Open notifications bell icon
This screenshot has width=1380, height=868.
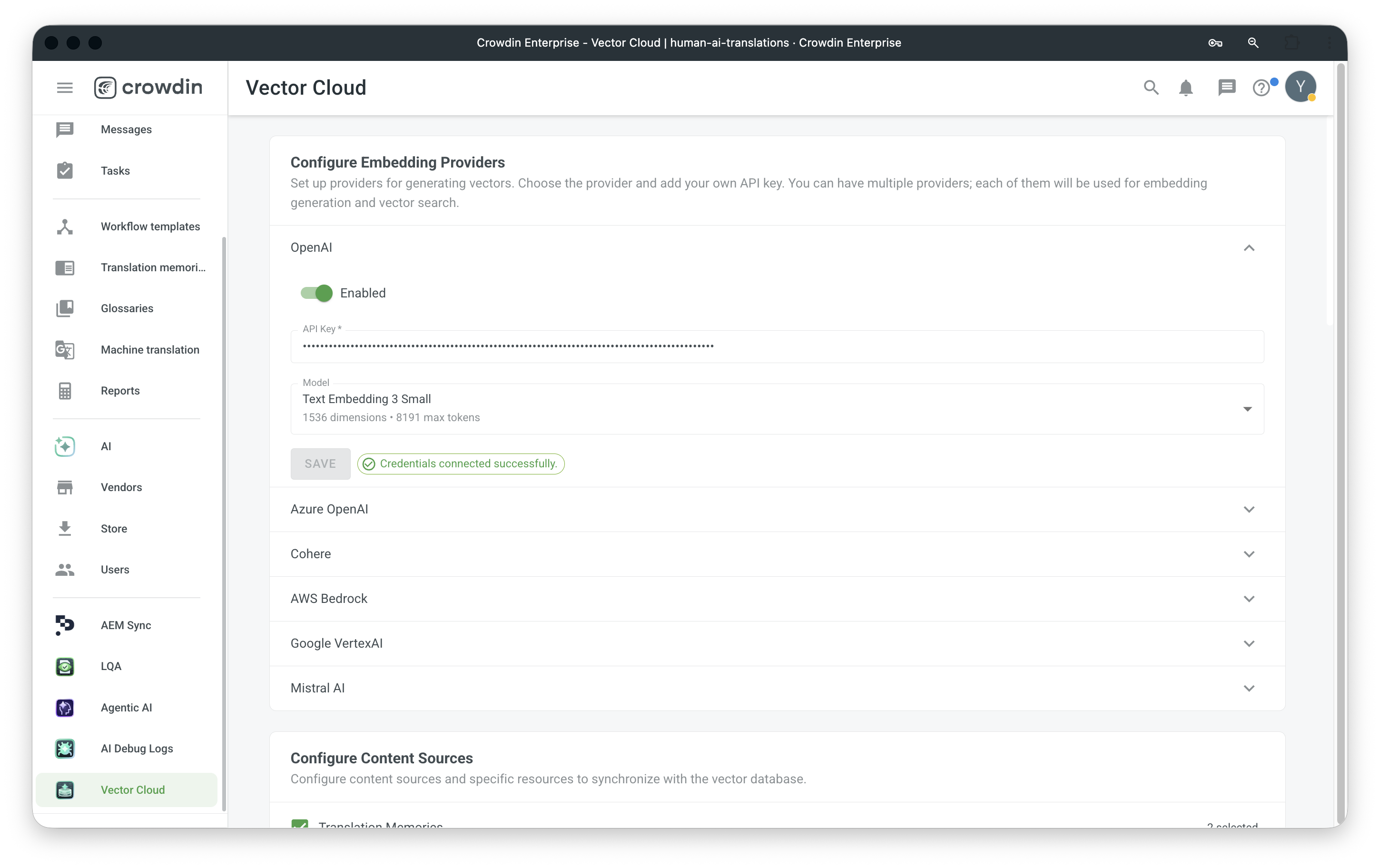[1186, 88]
